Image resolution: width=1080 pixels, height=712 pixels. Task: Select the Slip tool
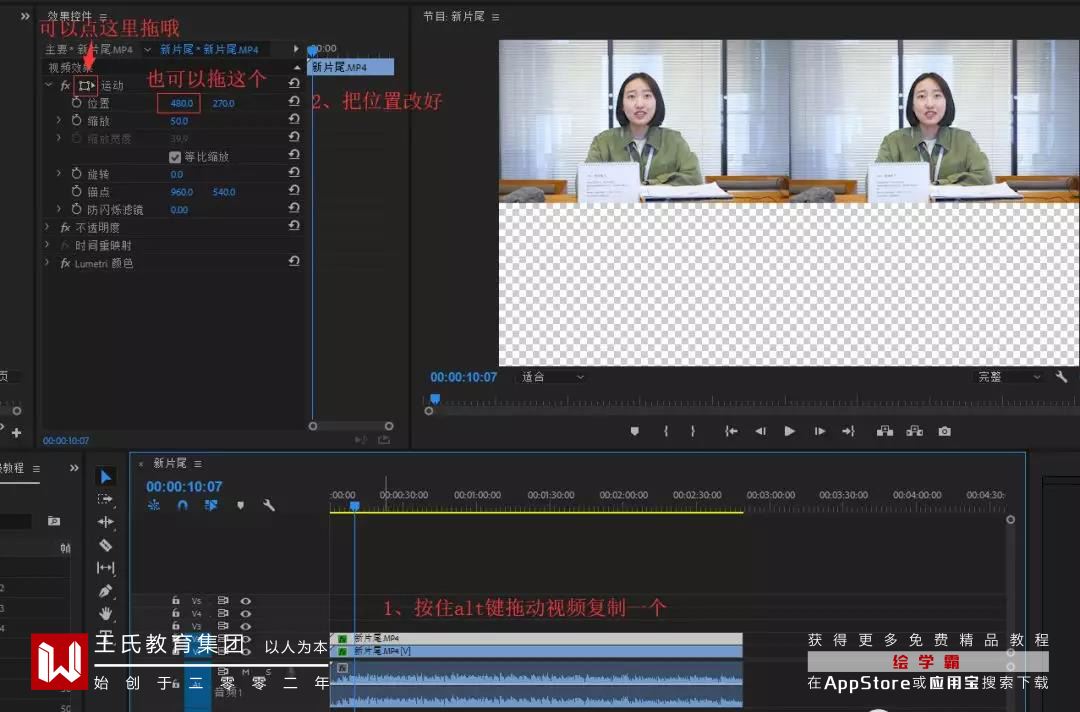click(105, 568)
